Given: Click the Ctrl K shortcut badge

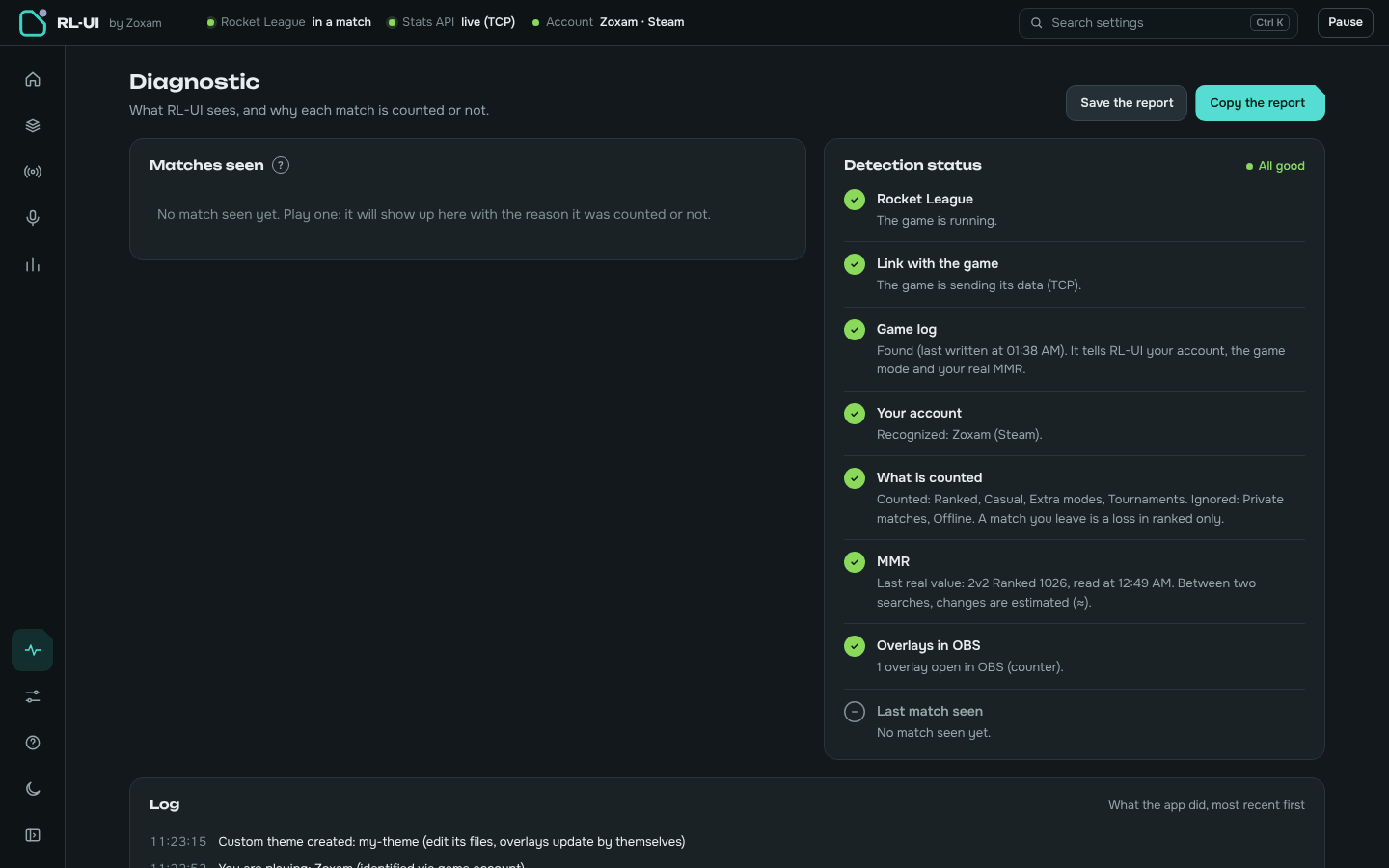Looking at the screenshot, I should pos(1269,23).
